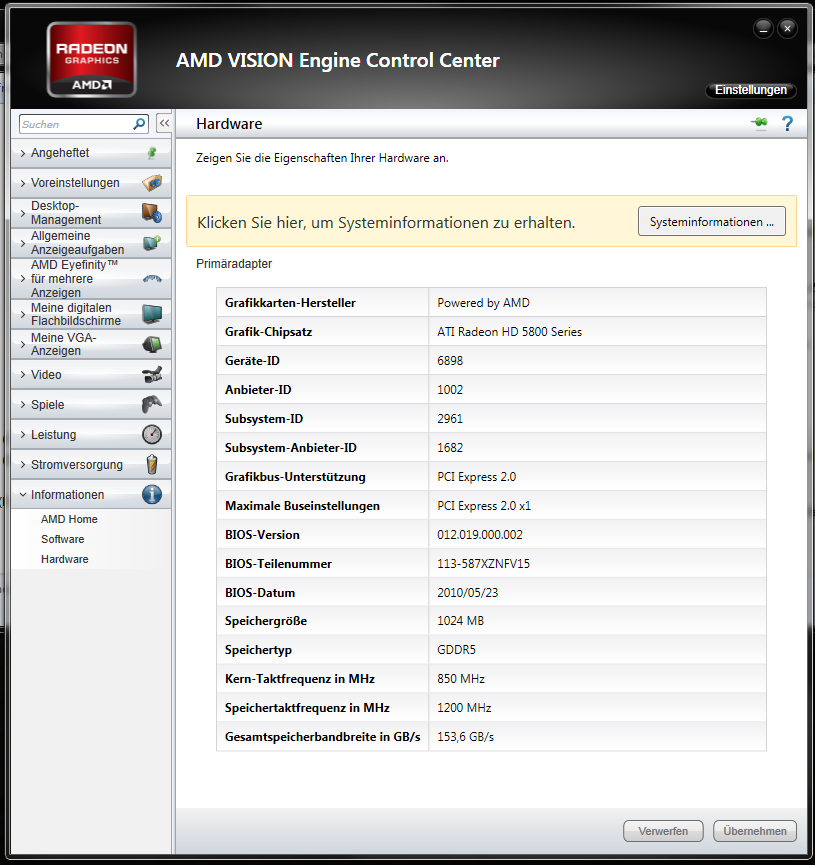815x865 pixels.
Task: Click the Kern-Taktfrequenz value 850 MHz
Action: 461,679
